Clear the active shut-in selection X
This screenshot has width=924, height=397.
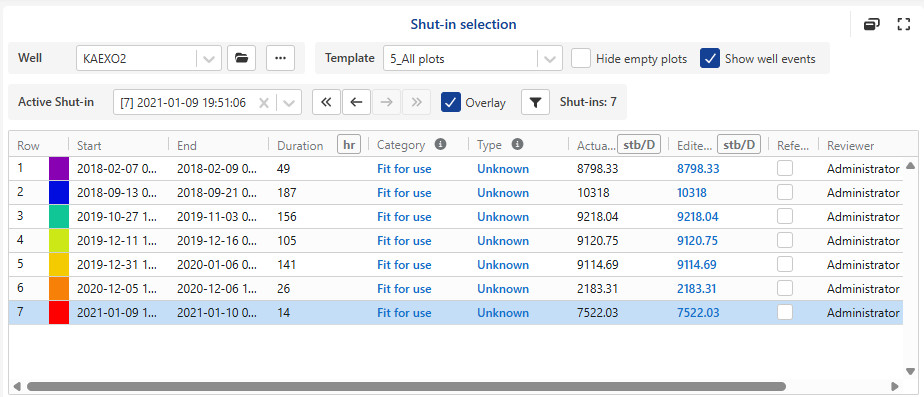264,102
